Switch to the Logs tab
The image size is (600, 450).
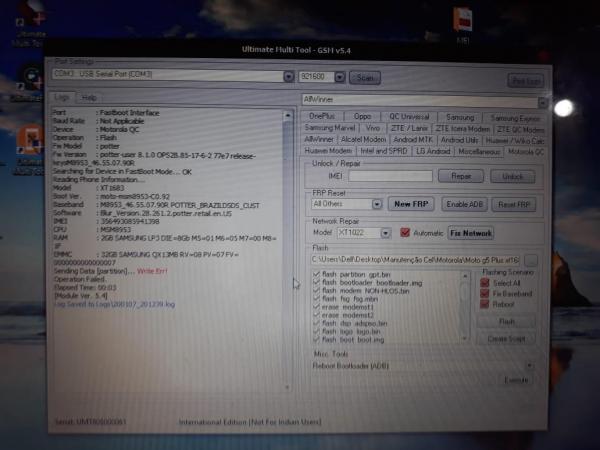point(62,97)
